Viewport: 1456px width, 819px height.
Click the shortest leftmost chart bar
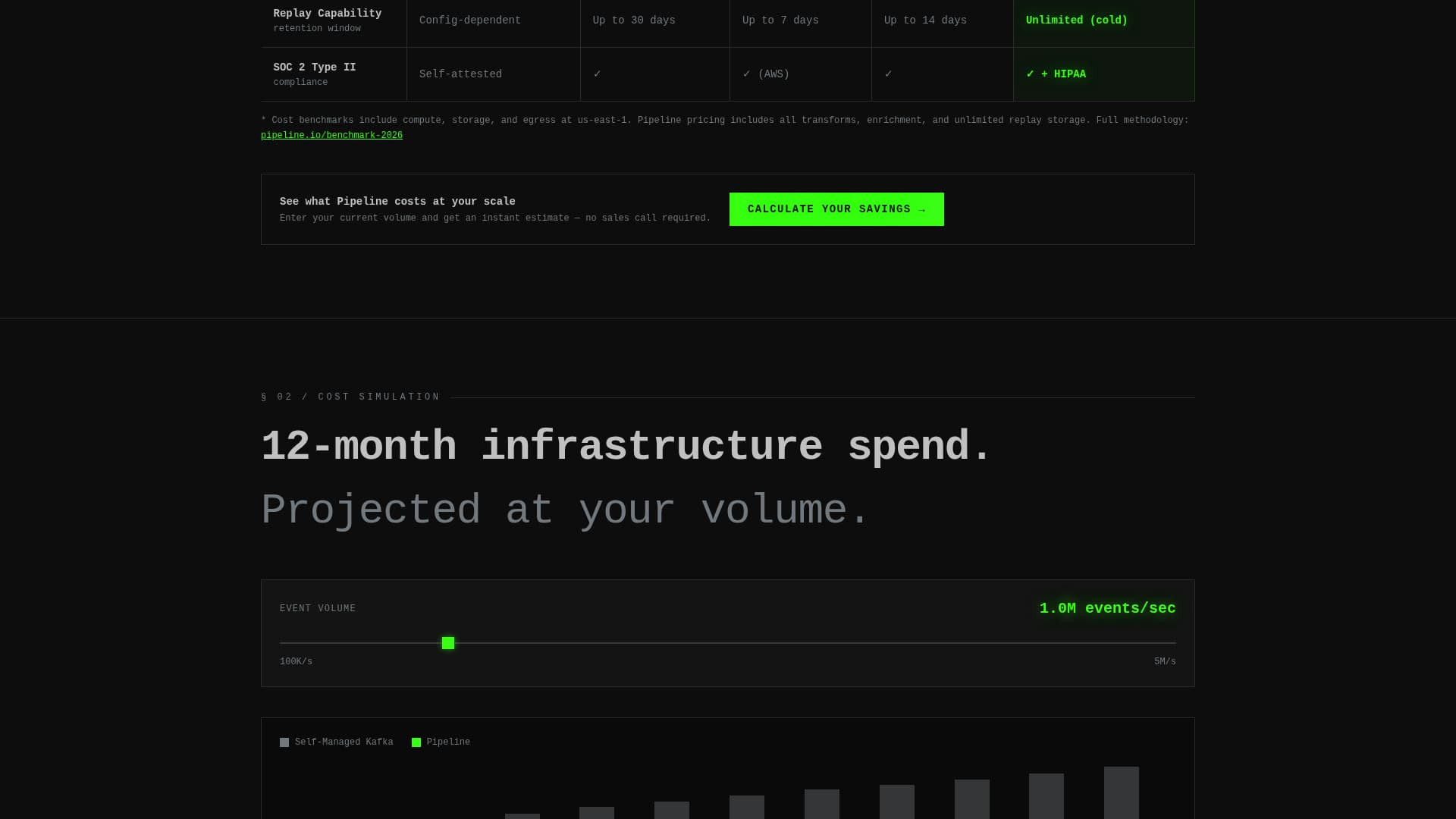click(x=522, y=816)
